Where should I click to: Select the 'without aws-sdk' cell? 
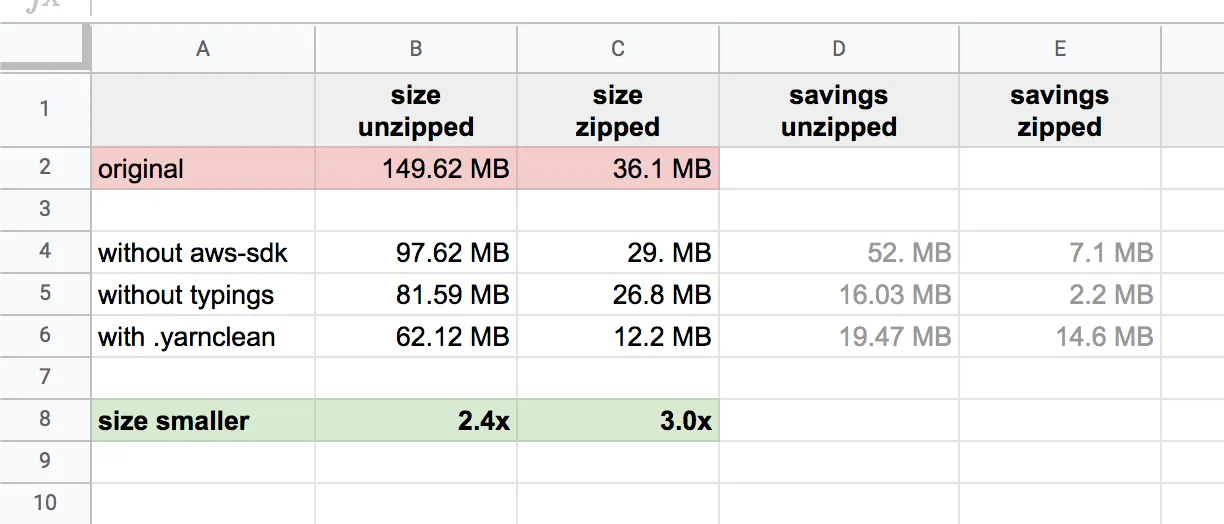pos(203,253)
